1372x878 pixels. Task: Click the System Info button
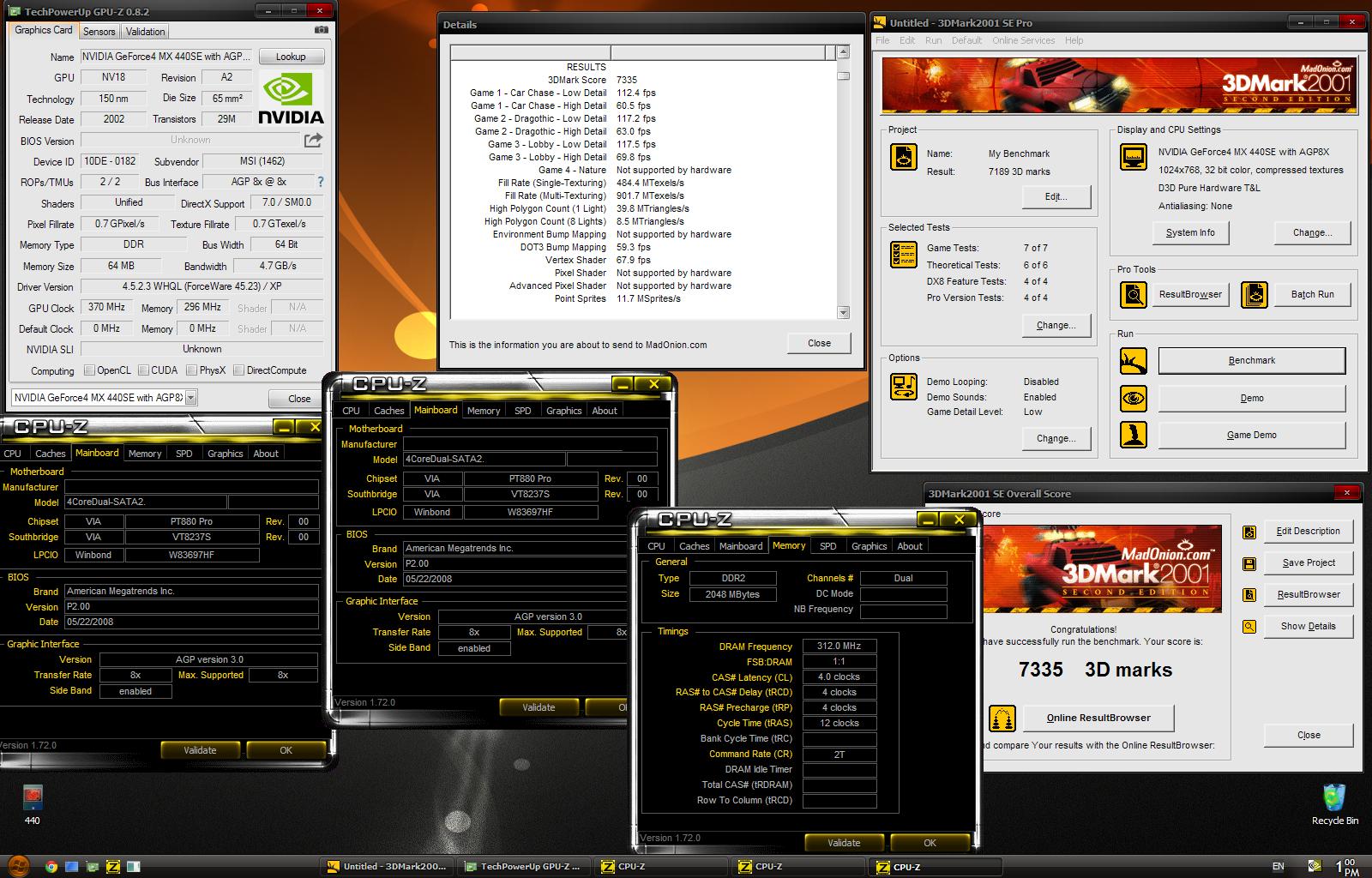pyautogui.click(x=1190, y=232)
